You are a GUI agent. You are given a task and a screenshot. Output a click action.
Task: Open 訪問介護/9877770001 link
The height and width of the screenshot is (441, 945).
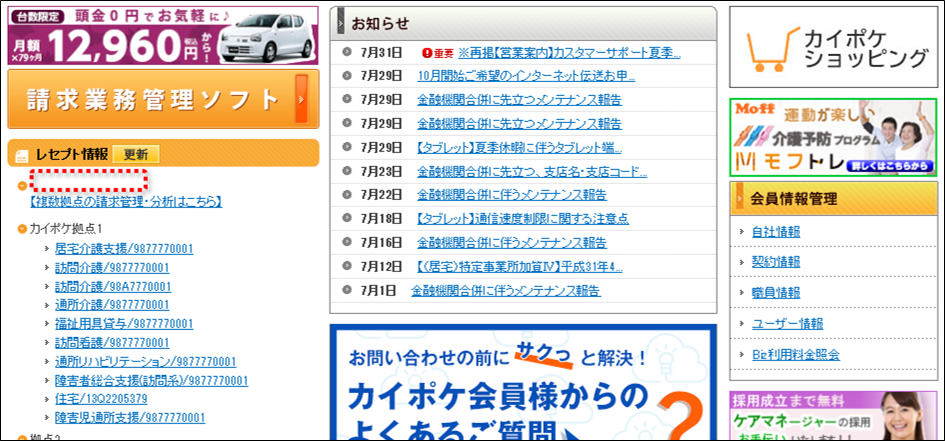pos(112,267)
